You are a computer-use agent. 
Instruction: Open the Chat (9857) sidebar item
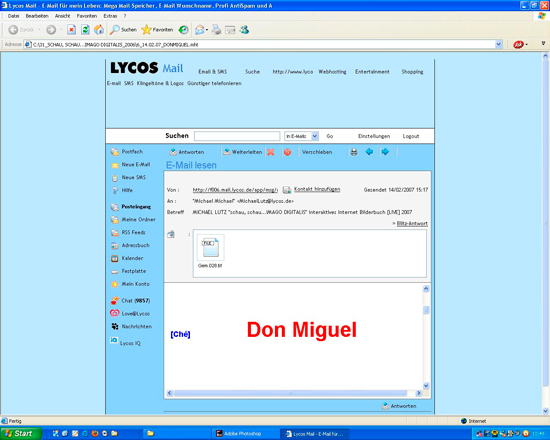130,301
